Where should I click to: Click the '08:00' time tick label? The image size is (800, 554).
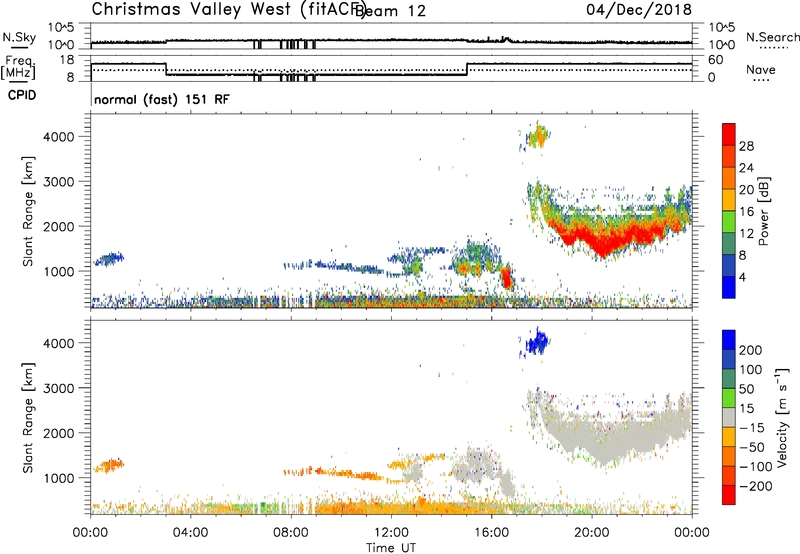click(x=291, y=533)
